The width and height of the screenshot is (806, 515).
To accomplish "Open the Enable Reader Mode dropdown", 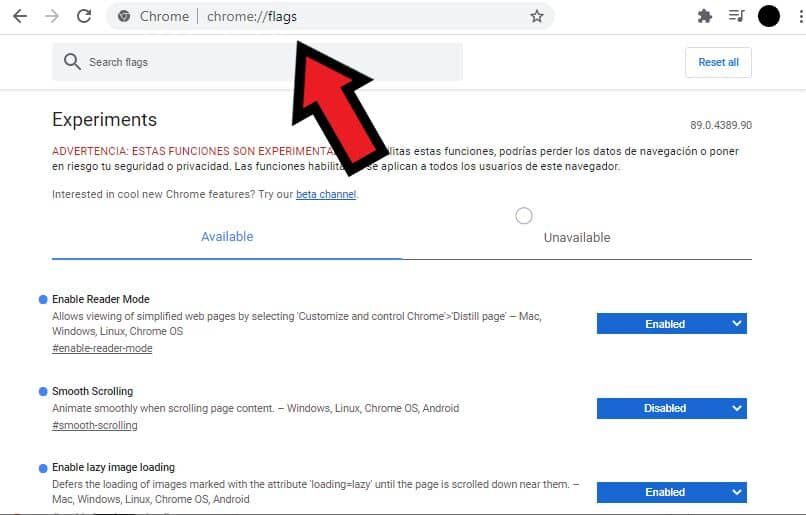I will click(x=671, y=324).
